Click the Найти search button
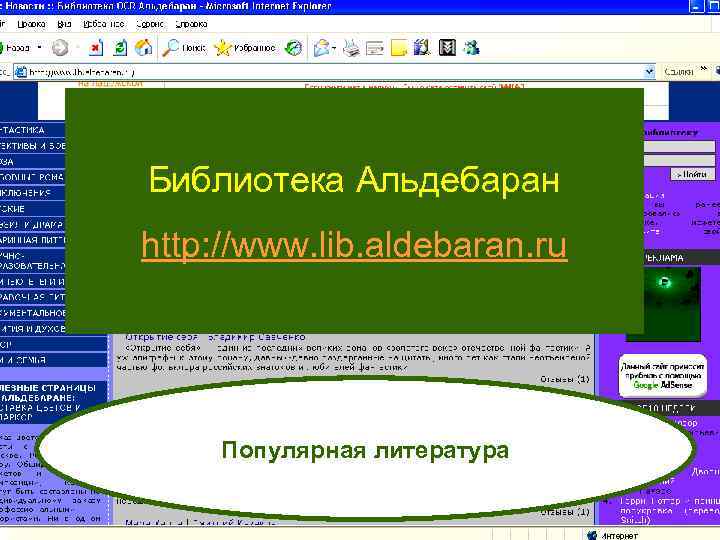Viewport: 720px width, 540px height. [693, 174]
